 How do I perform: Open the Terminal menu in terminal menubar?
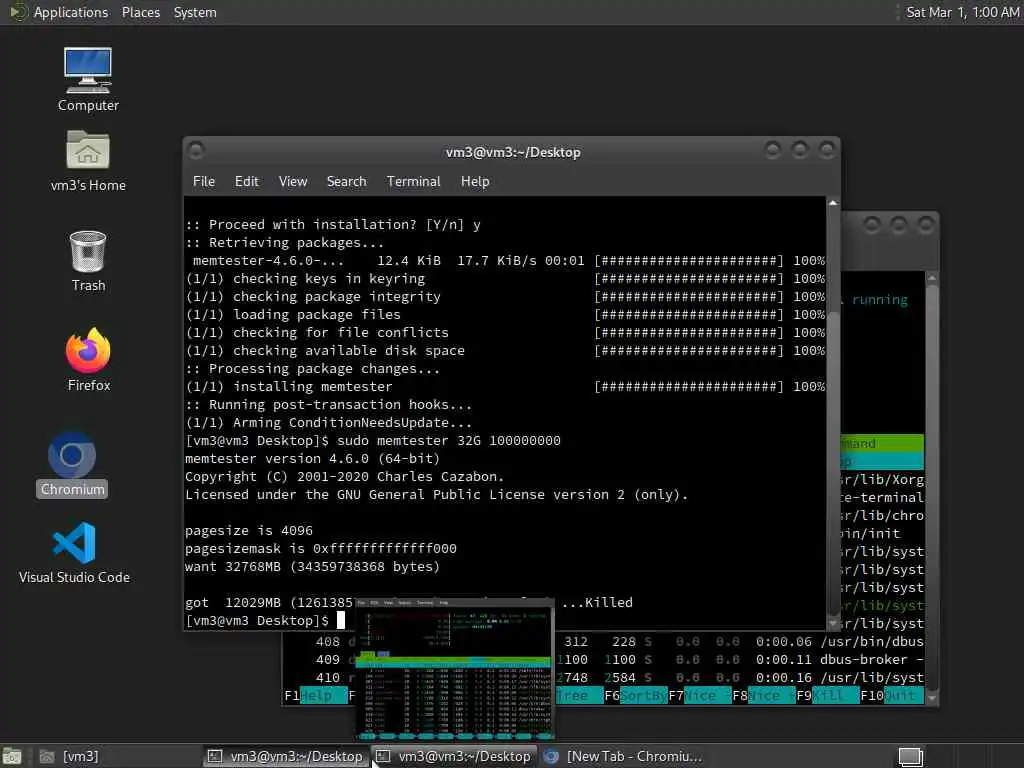click(x=413, y=182)
